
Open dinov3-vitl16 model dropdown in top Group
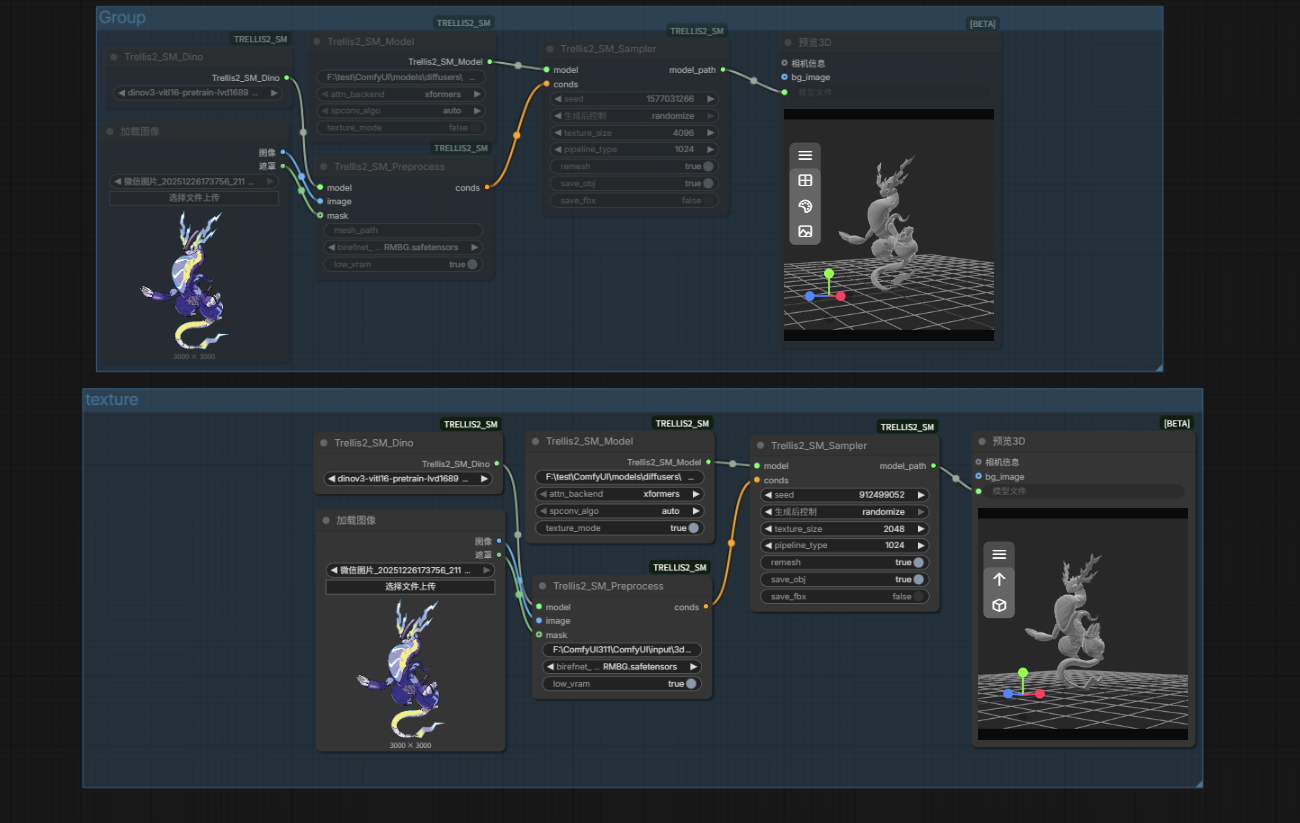198,93
